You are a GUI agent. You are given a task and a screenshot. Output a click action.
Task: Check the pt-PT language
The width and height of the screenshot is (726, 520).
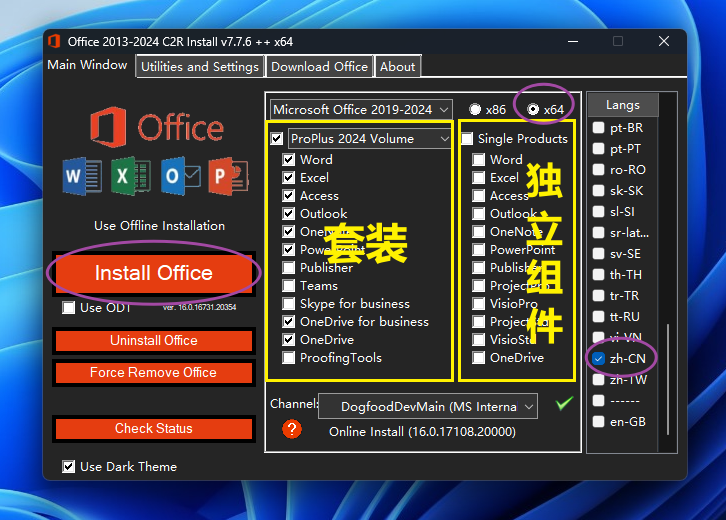pos(598,149)
